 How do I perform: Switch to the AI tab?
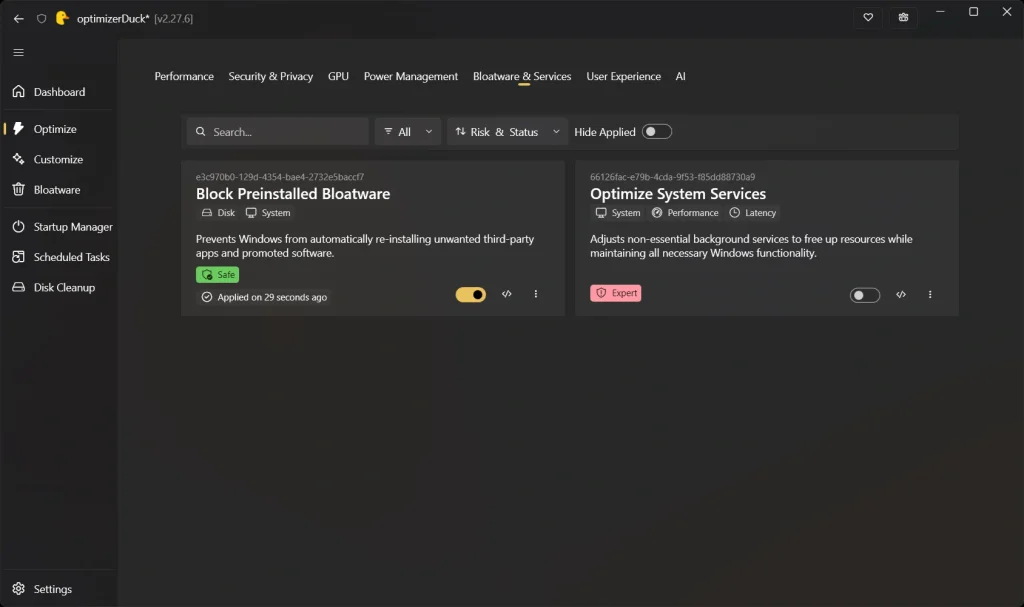(x=680, y=76)
